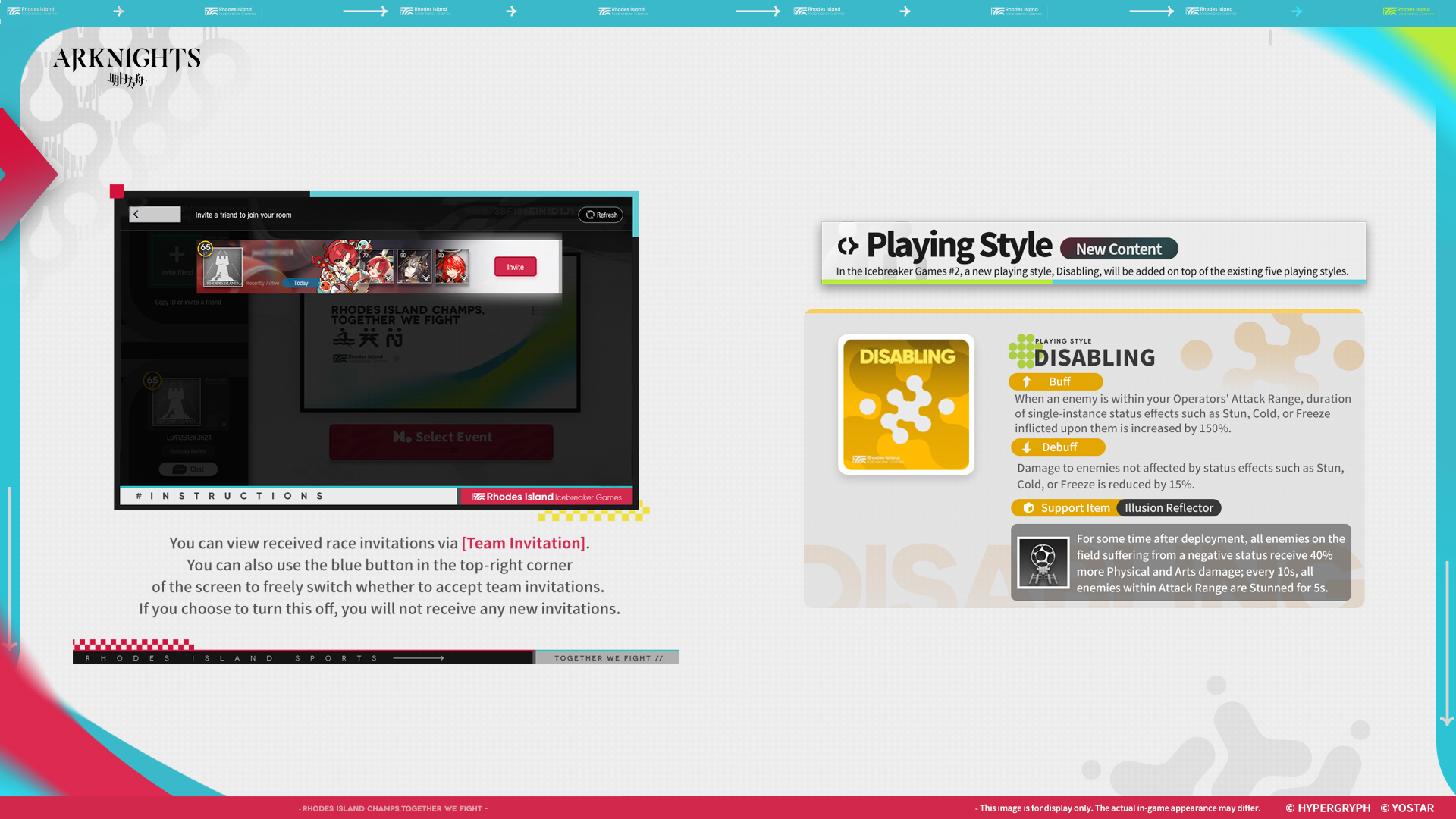The width and height of the screenshot is (1456, 819).
Task: Click the Illusion Reflector item icon
Action: coord(1043,563)
